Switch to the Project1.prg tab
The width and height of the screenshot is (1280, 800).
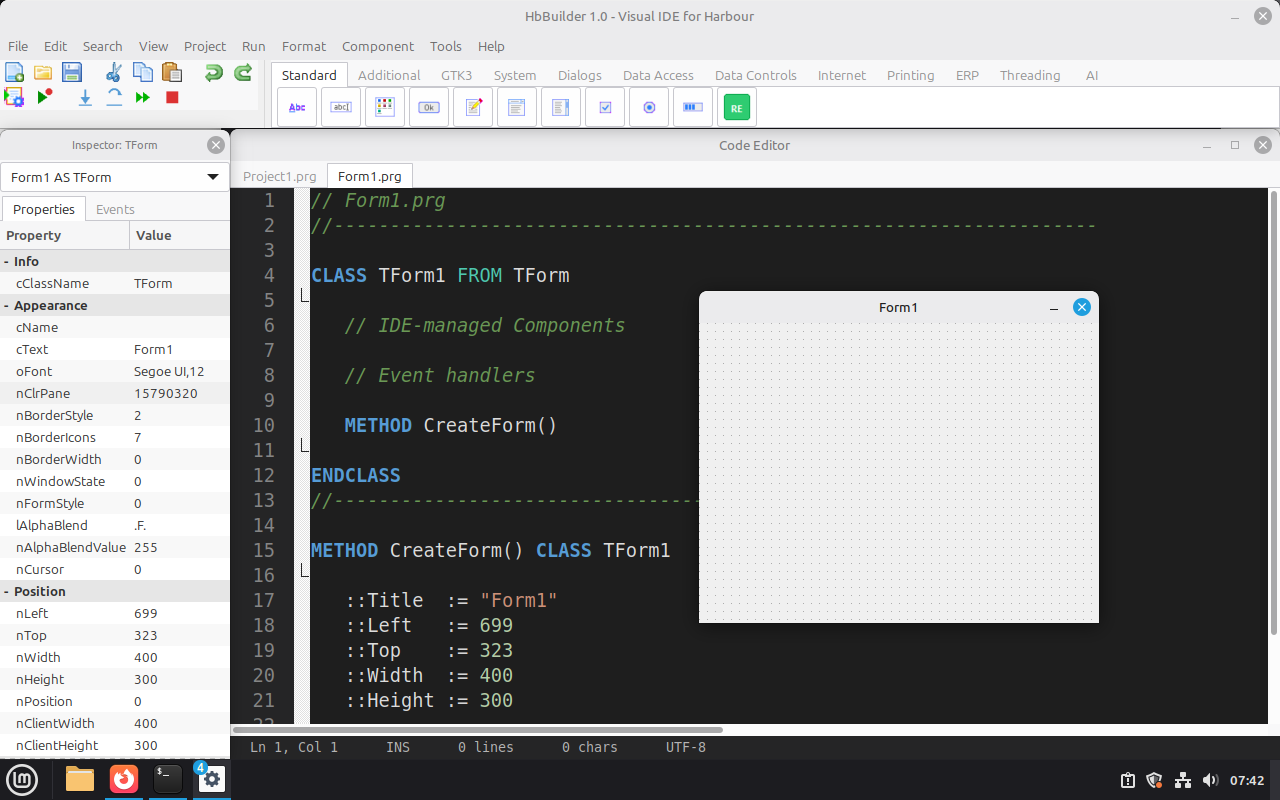pyautogui.click(x=279, y=176)
